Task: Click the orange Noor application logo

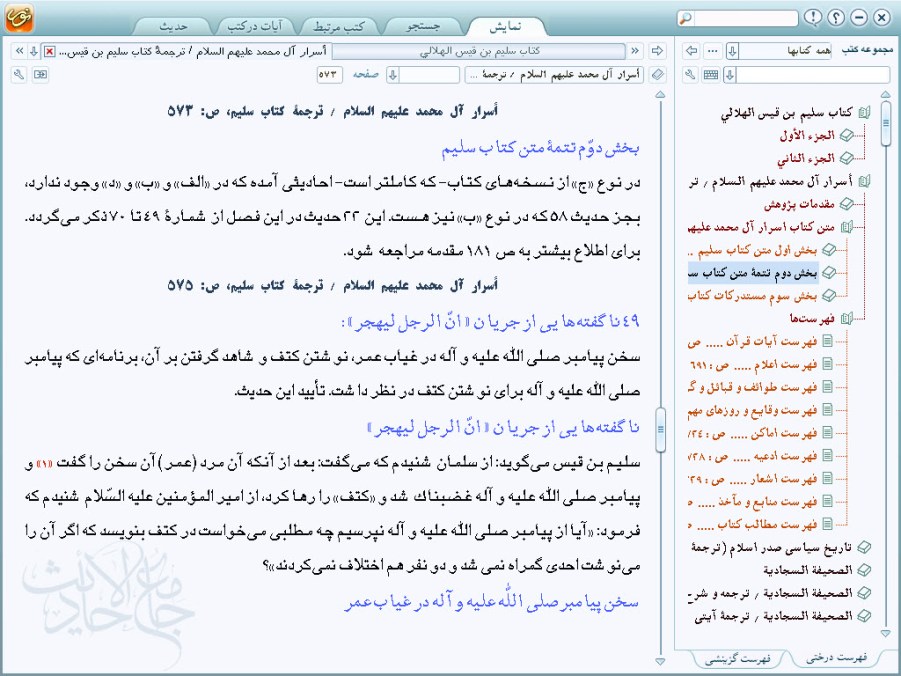Action: (x=19, y=17)
